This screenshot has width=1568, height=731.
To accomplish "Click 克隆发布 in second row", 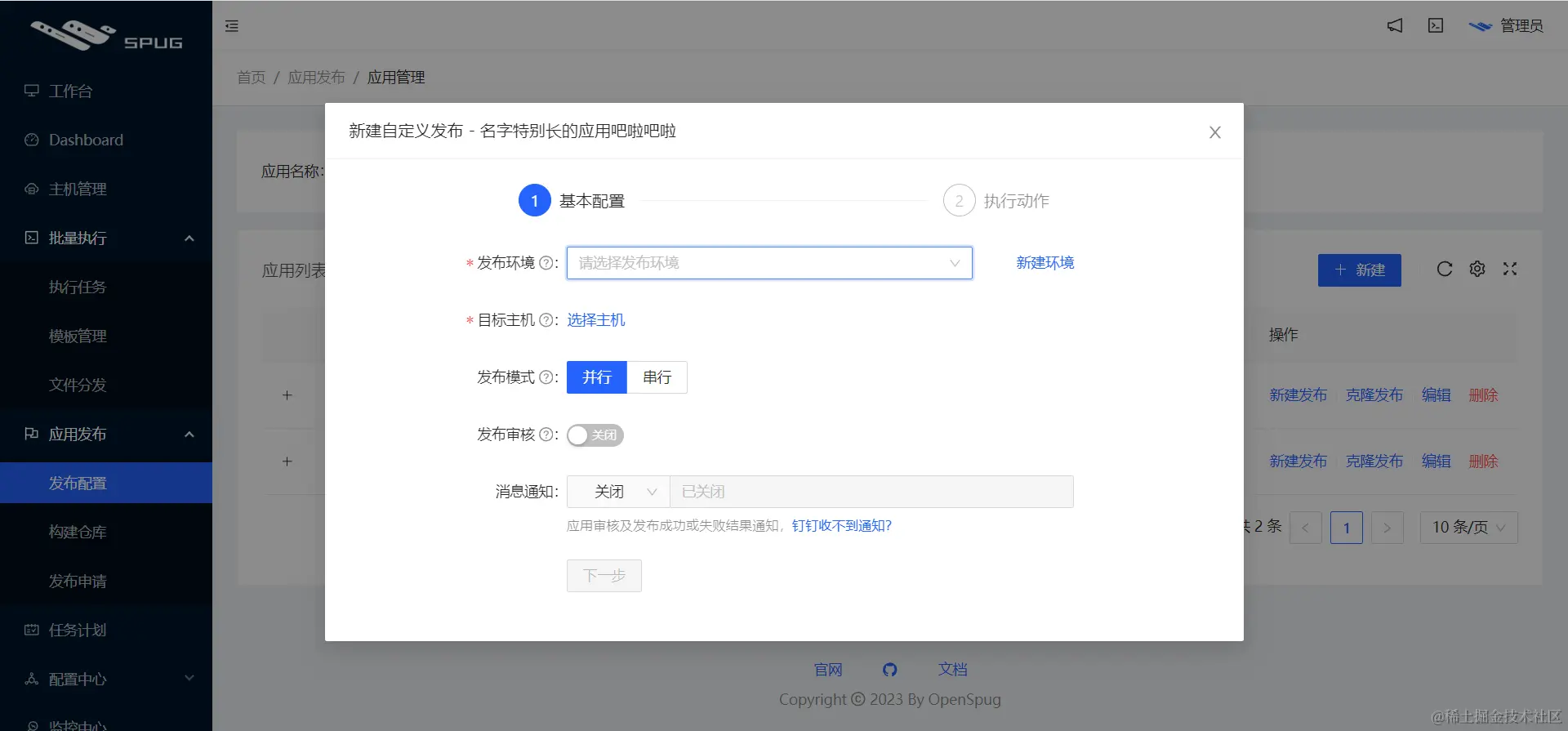I will coord(1374,461).
